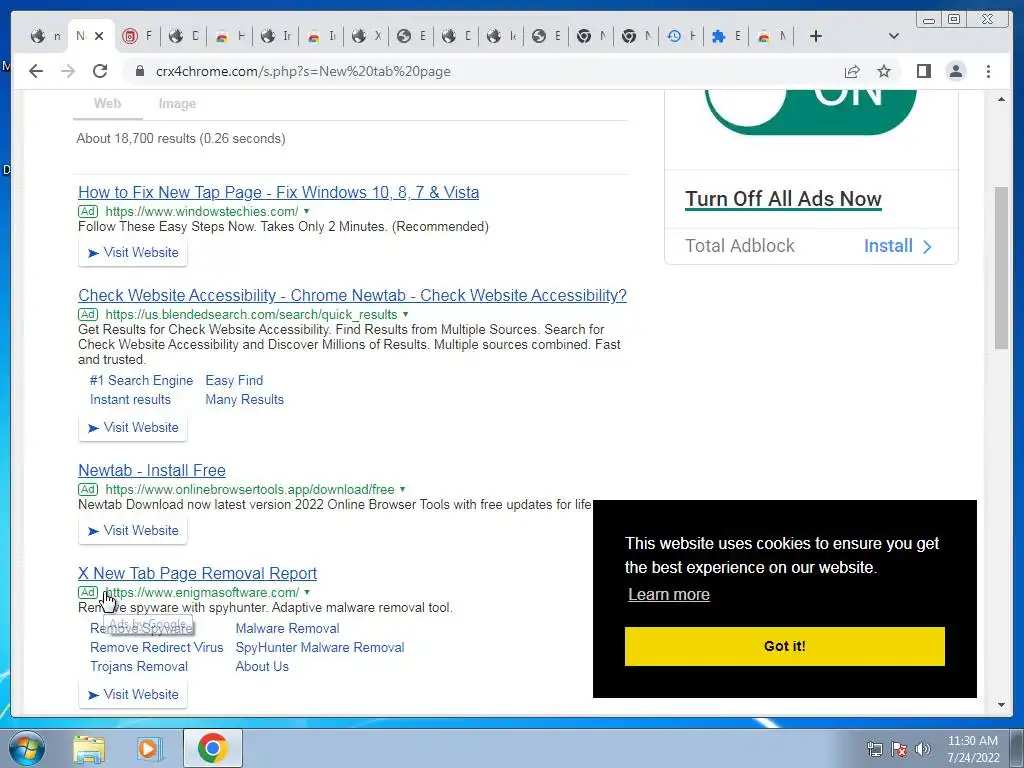
Task: Open cookie 'Learn more' link
Action: tap(669, 594)
